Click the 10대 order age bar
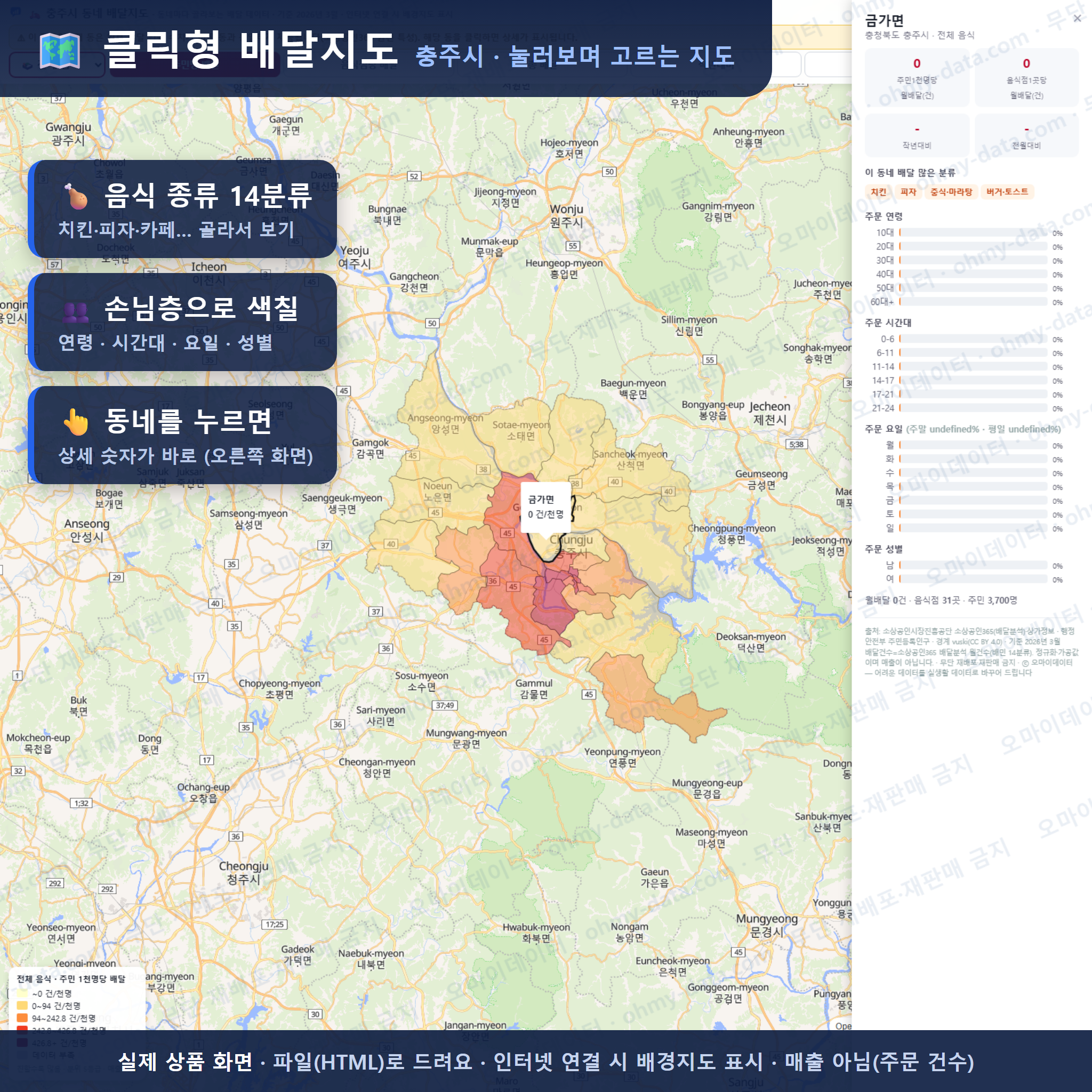The width and height of the screenshot is (1092, 1092). coord(973,233)
